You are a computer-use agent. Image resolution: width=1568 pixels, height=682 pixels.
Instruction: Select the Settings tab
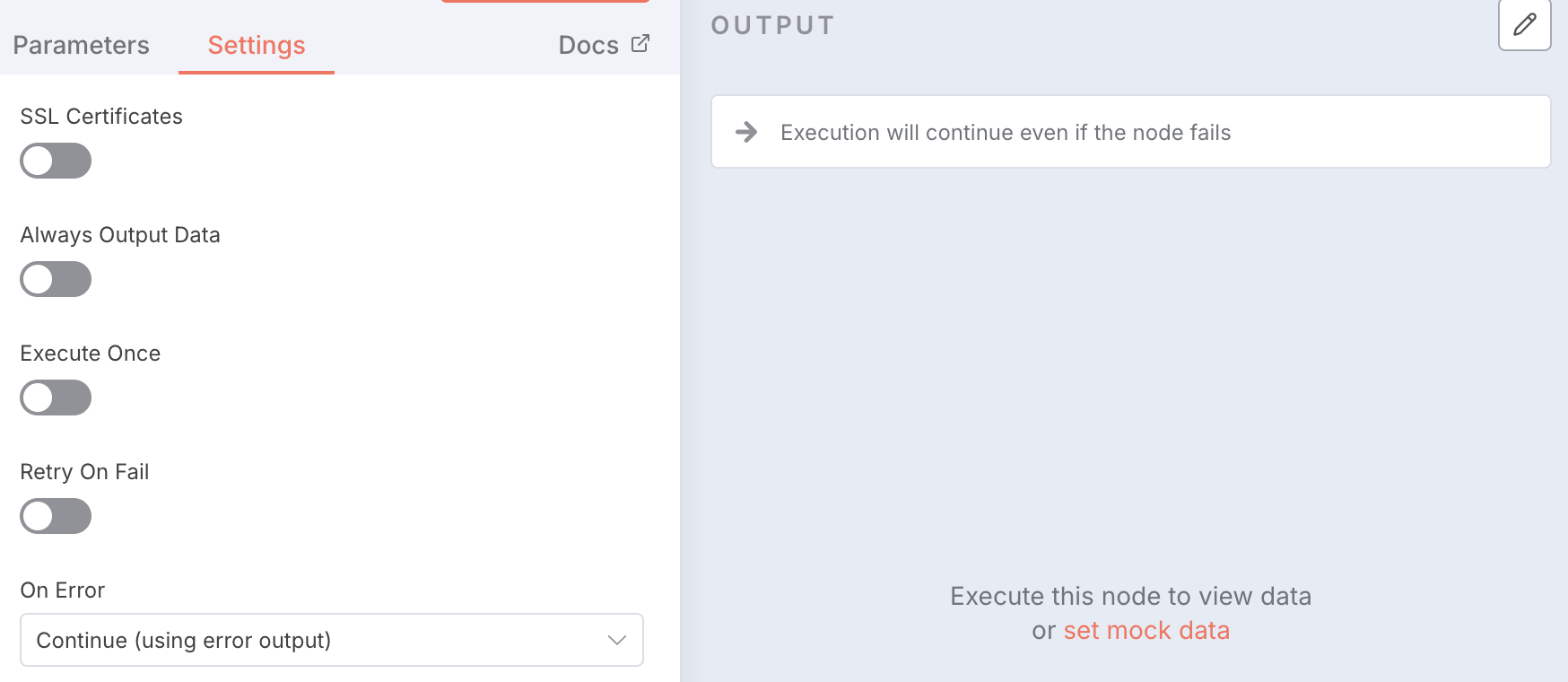point(257,46)
